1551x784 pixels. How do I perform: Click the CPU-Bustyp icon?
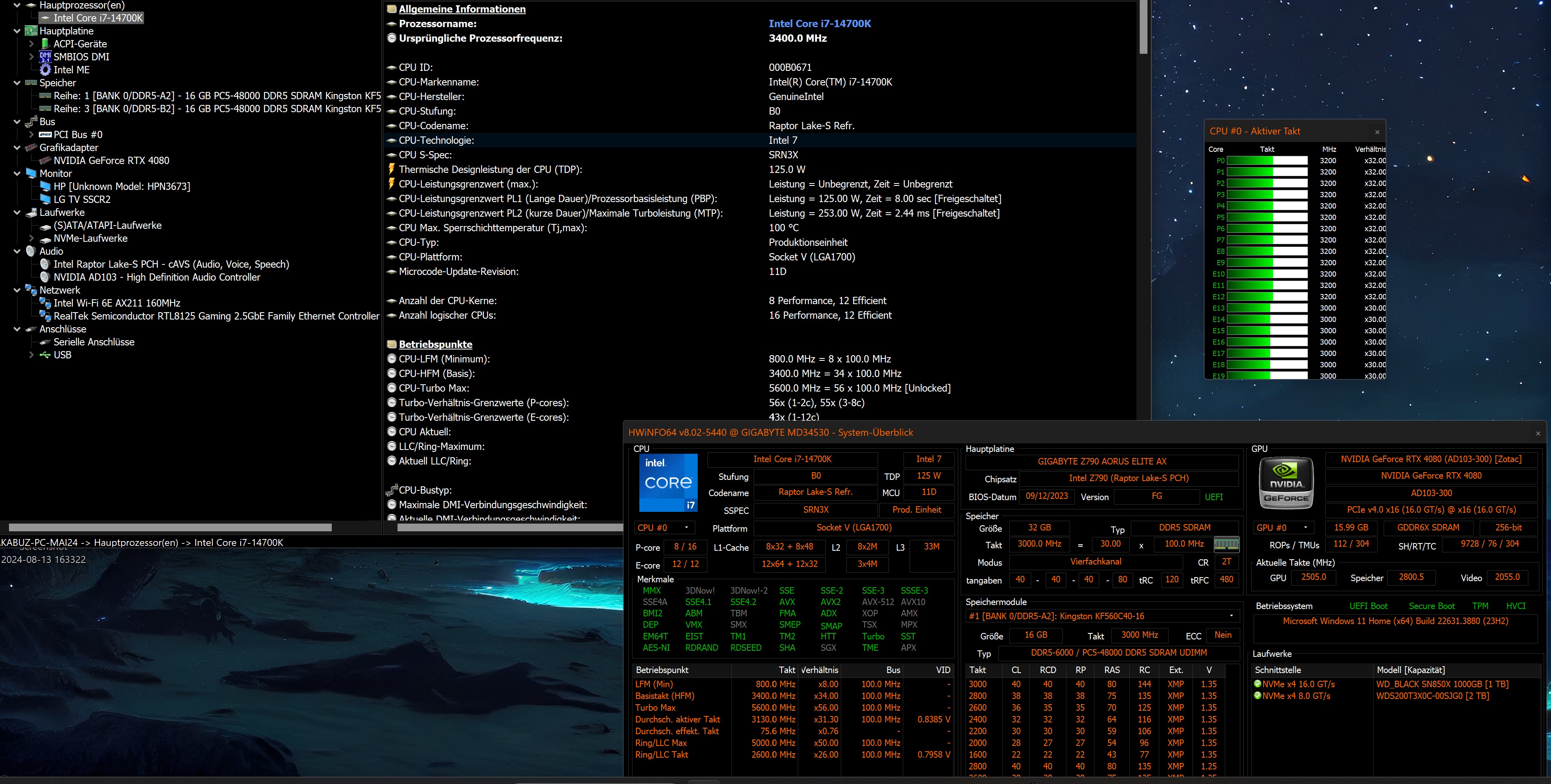(391, 490)
